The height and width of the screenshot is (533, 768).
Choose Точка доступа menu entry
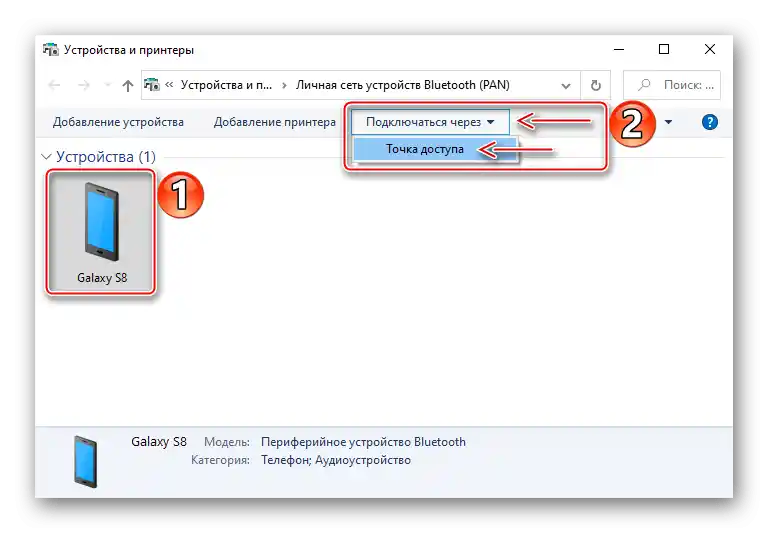[x=435, y=149]
